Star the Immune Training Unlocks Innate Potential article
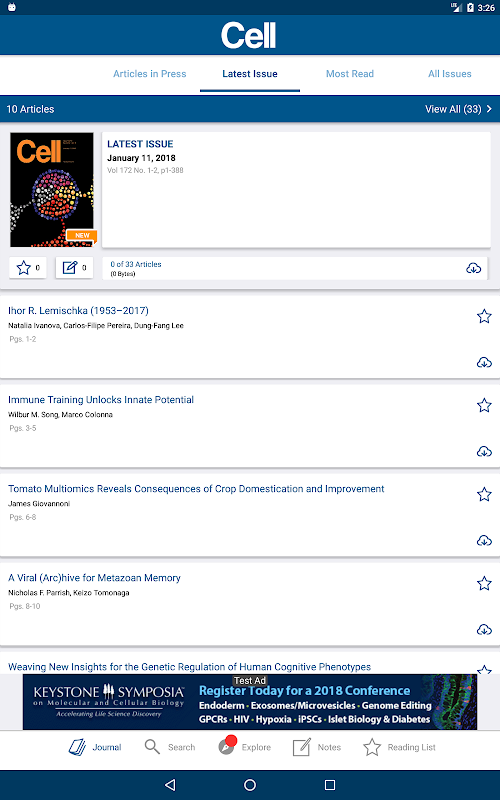 point(484,406)
